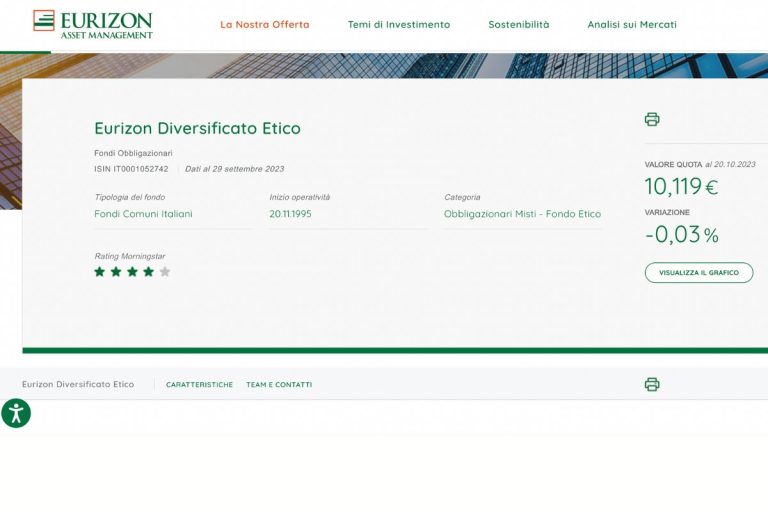Open La Nostra Offerta menu
Image resolution: width=768 pixels, height=512 pixels.
264,24
